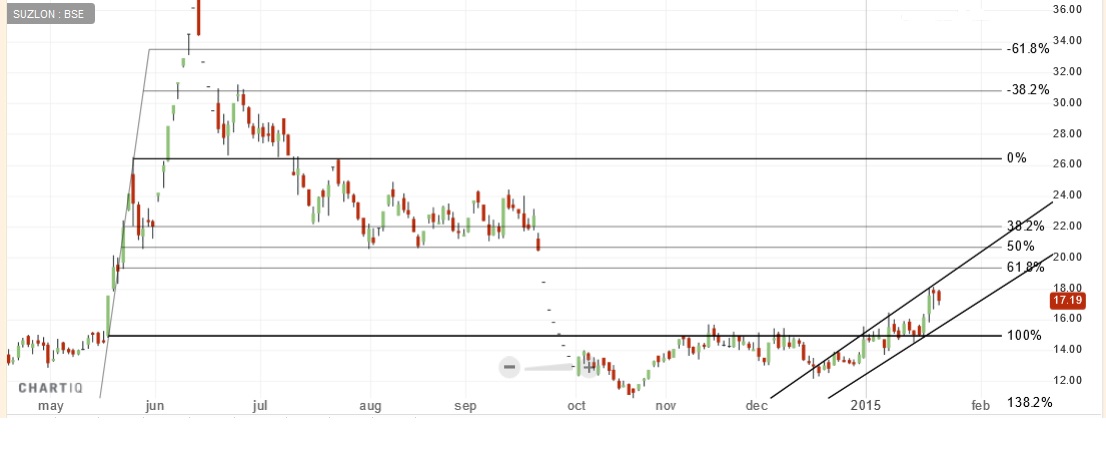The height and width of the screenshot is (460, 1106).
Task: Click the jun label on time axis
Action: (154, 406)
